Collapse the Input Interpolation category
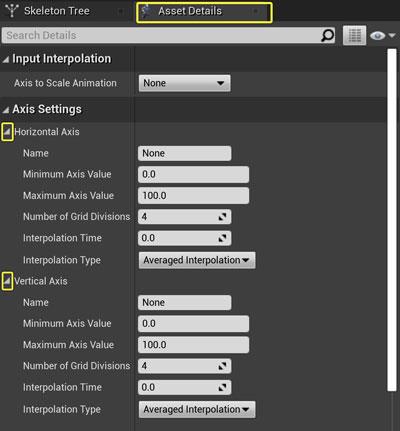This screenshot has height=431, width=400. point(6,59)
